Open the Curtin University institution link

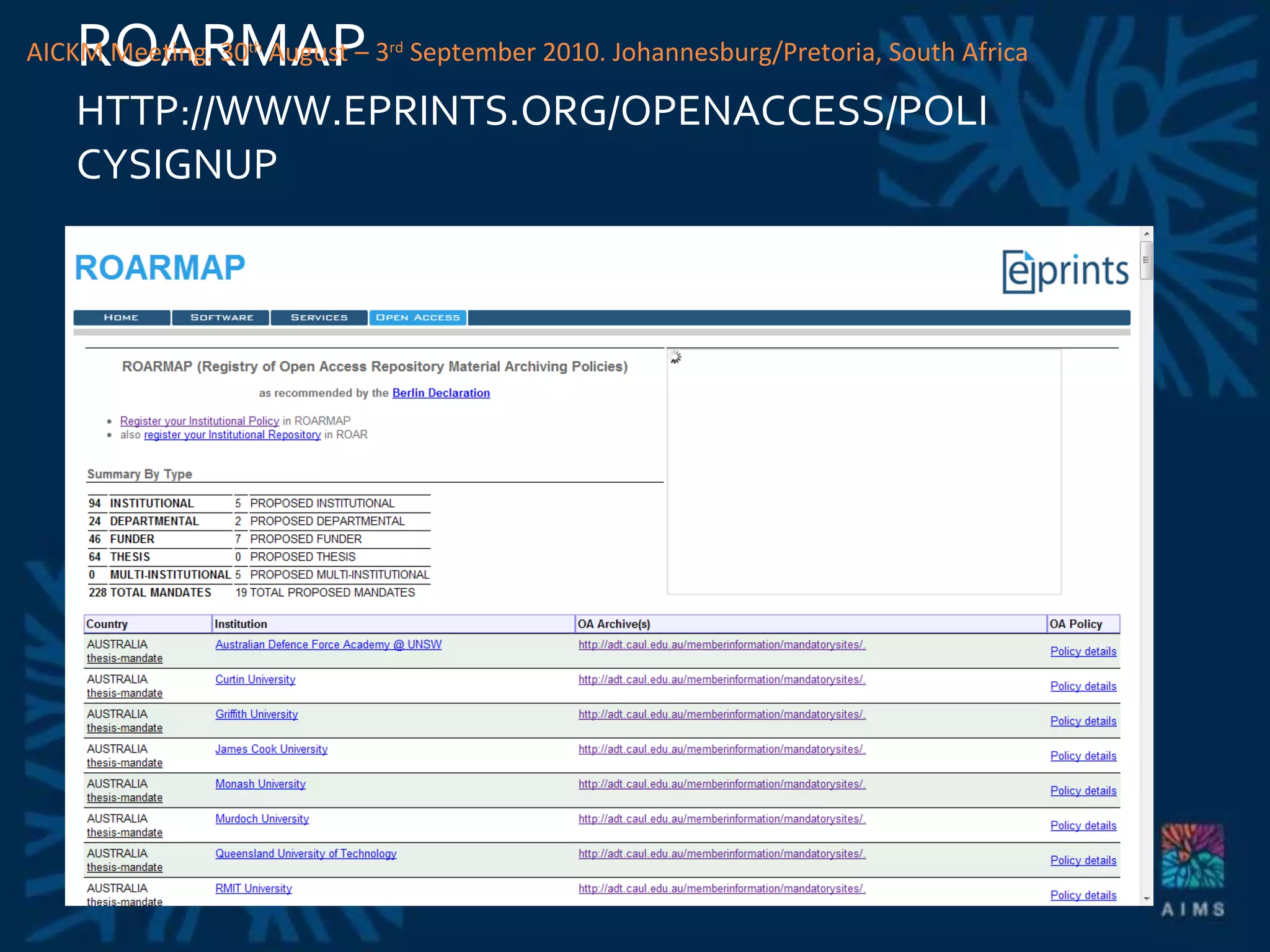(255, 679)
